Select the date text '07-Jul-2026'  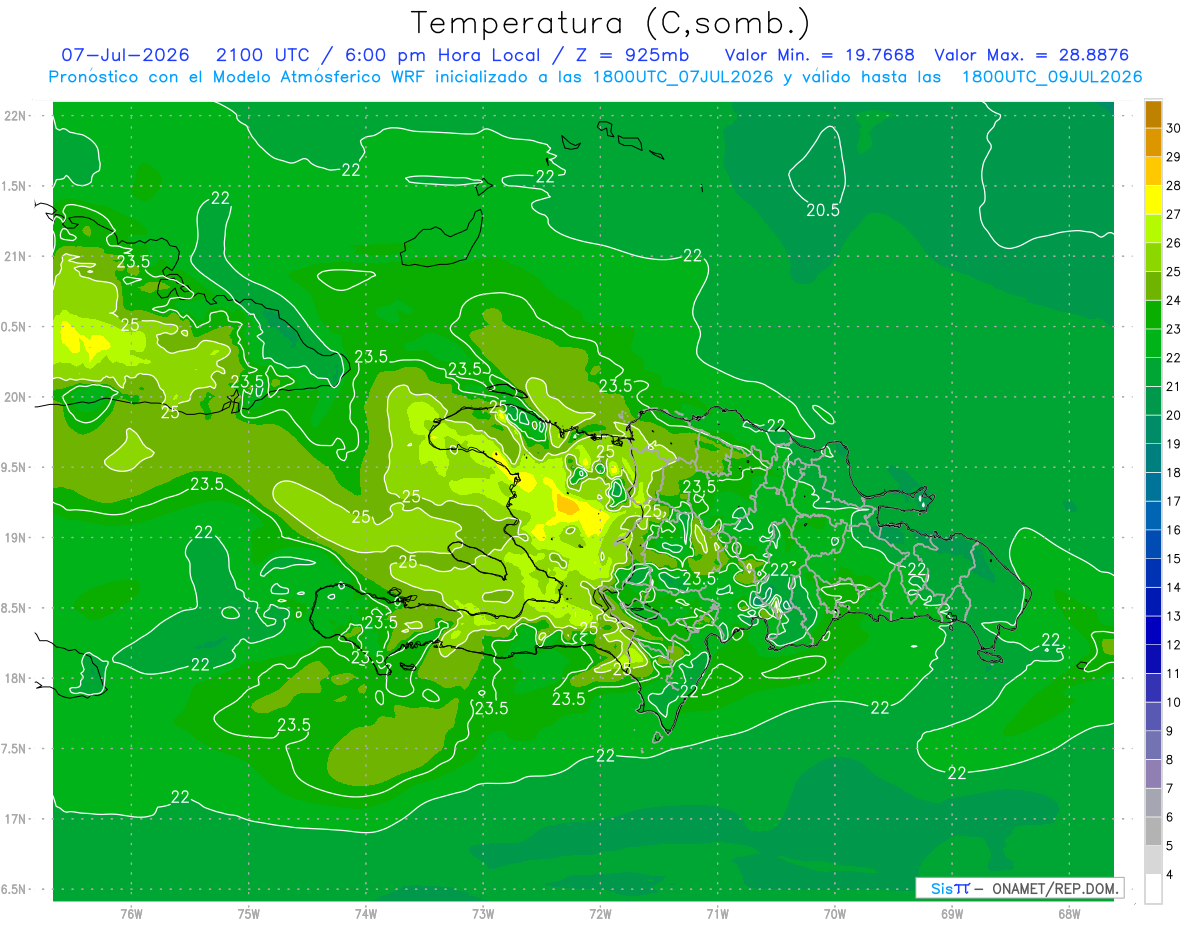pos(125,55)
